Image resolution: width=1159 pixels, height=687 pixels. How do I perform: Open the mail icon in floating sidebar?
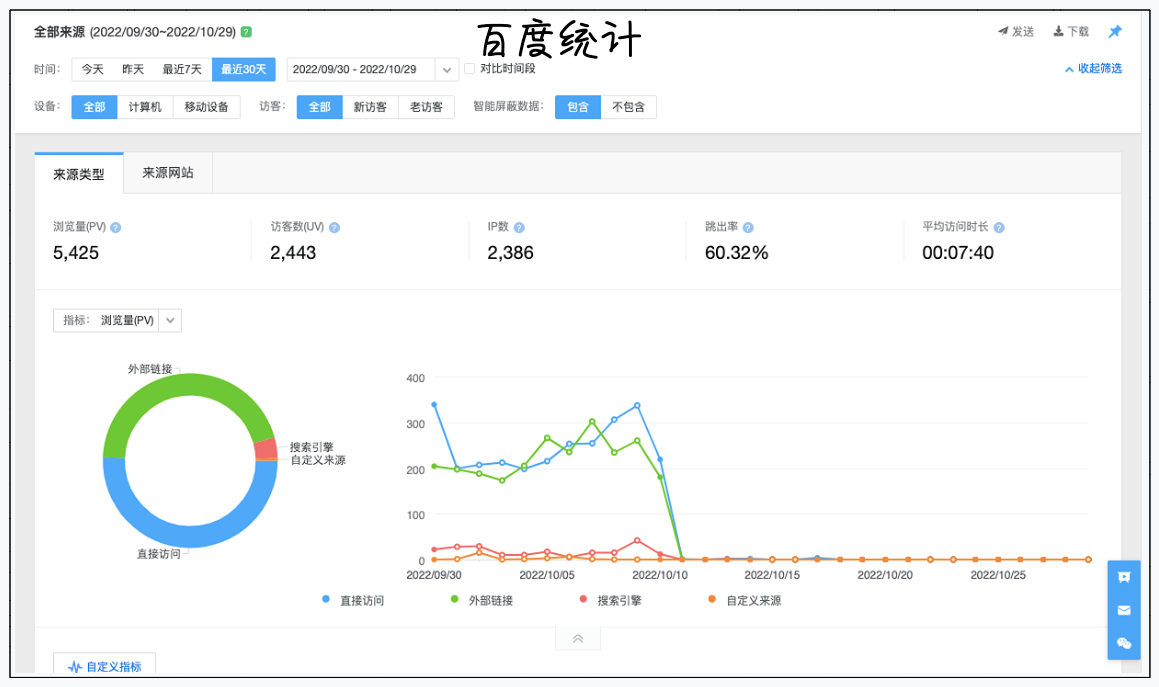[1123, 611]
